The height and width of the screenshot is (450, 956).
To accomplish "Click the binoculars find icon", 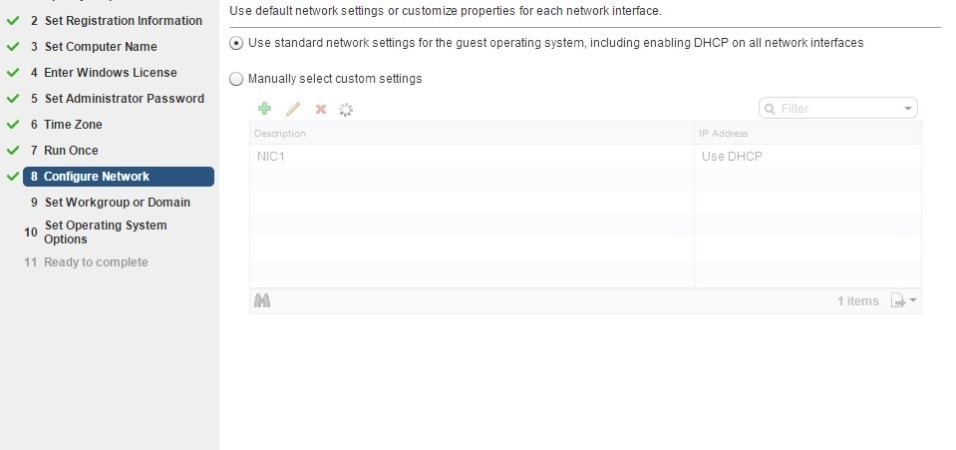I will click(x=262, y=301).
